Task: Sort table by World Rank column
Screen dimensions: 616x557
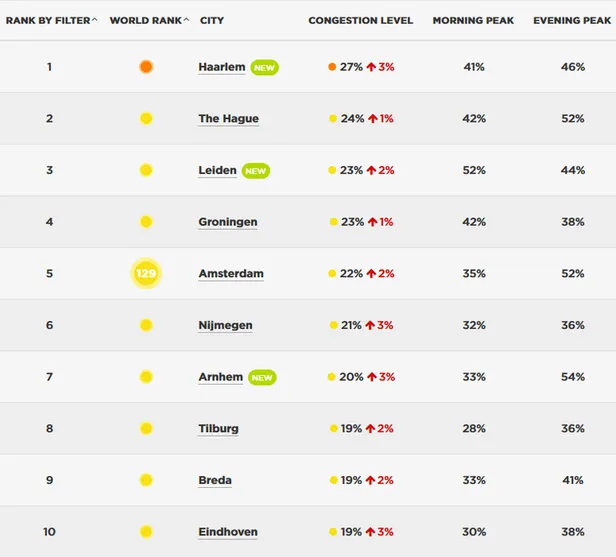Action: click(149, 21)
